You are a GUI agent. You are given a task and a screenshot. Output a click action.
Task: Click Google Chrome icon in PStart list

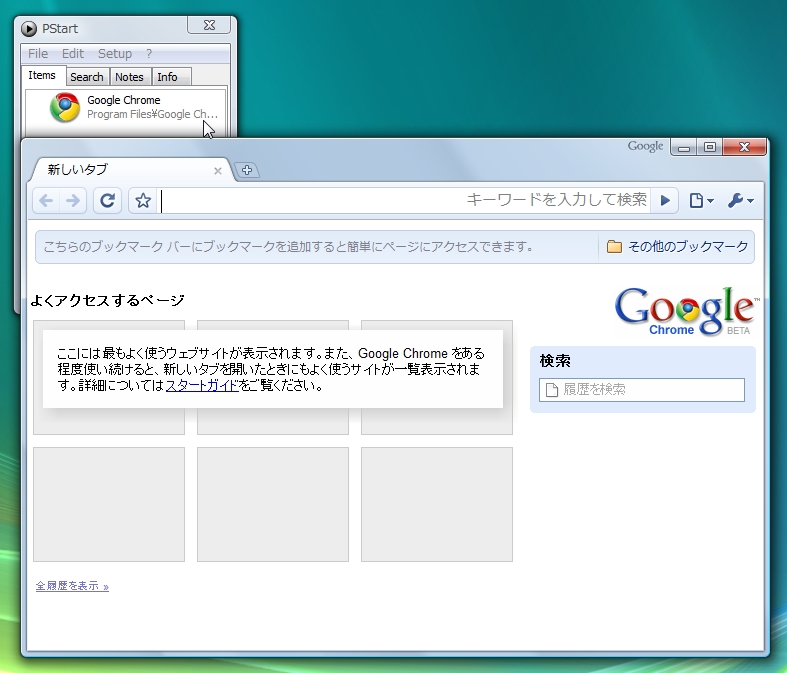coord(65,107)
